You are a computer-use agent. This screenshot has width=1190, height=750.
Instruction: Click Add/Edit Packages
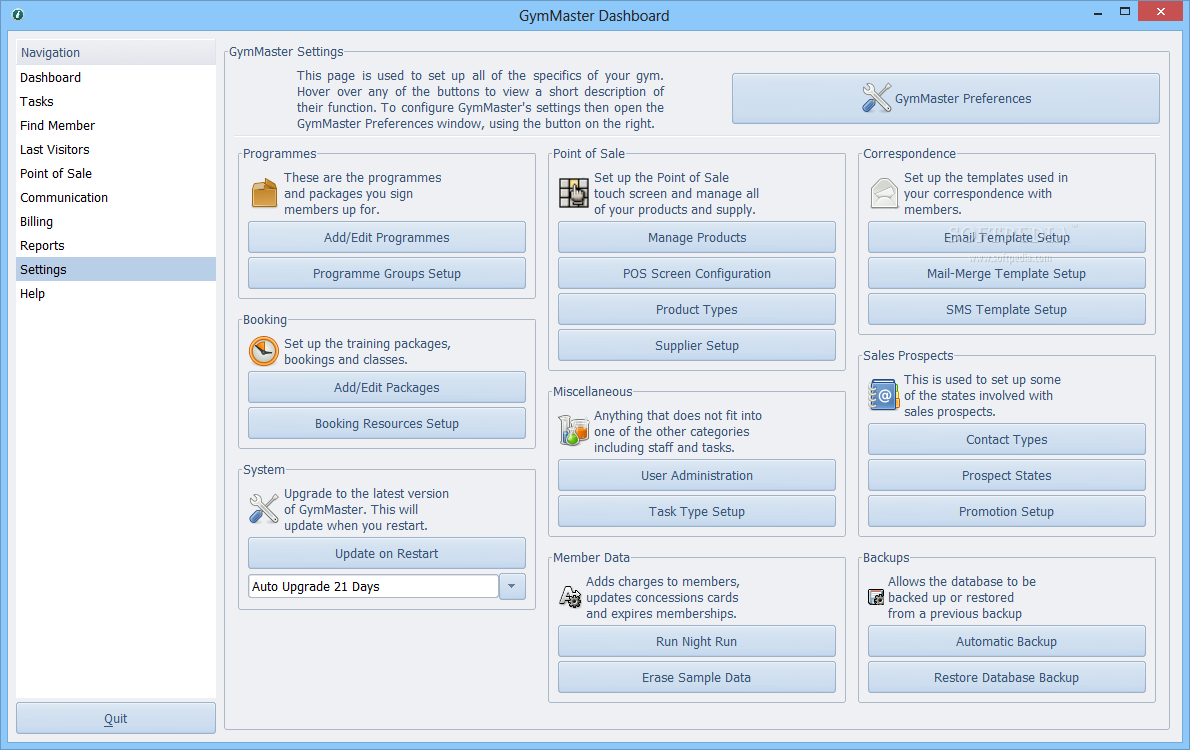(x=386, y=387)
